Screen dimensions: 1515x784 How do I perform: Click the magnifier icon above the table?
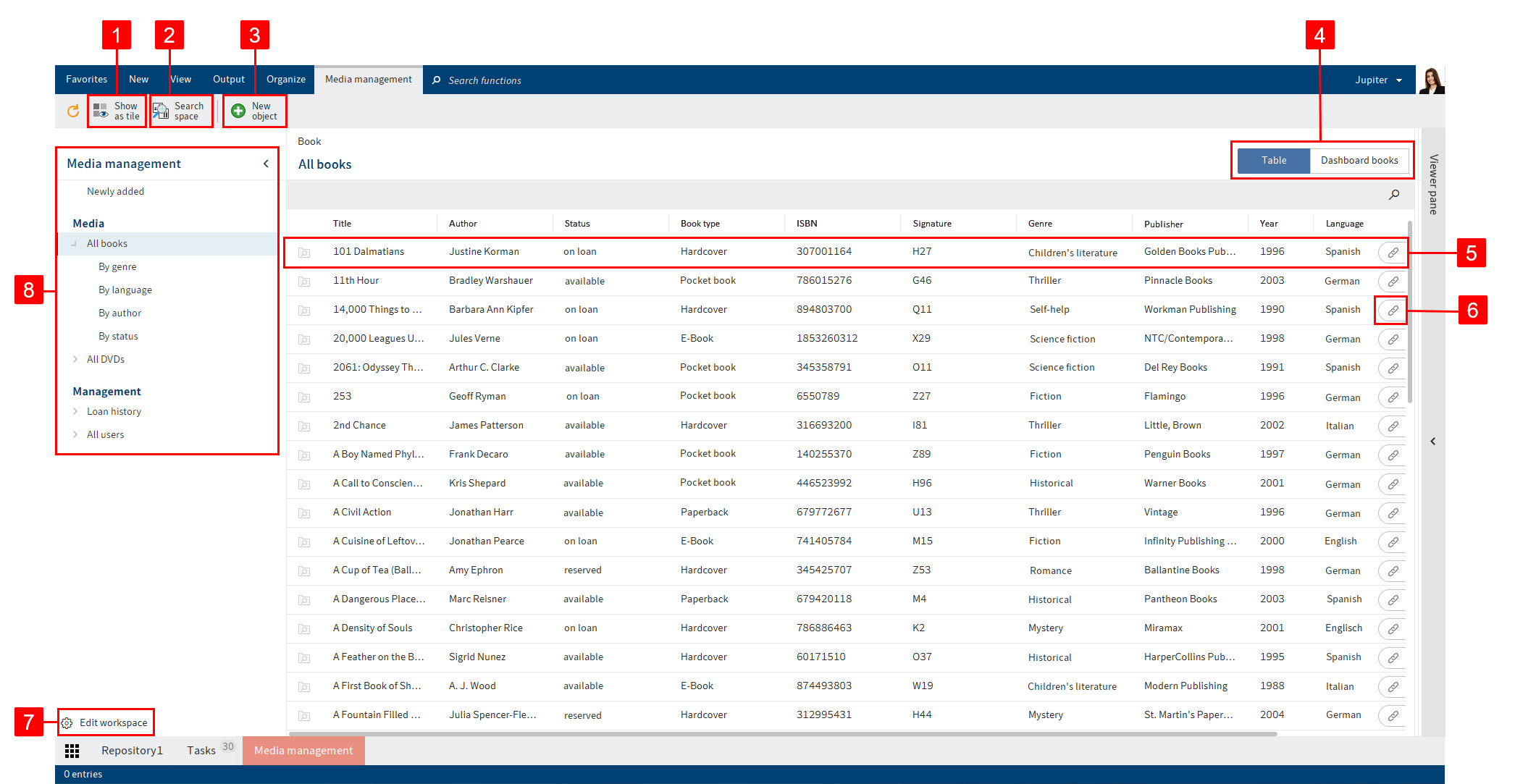click(1394, 194)
